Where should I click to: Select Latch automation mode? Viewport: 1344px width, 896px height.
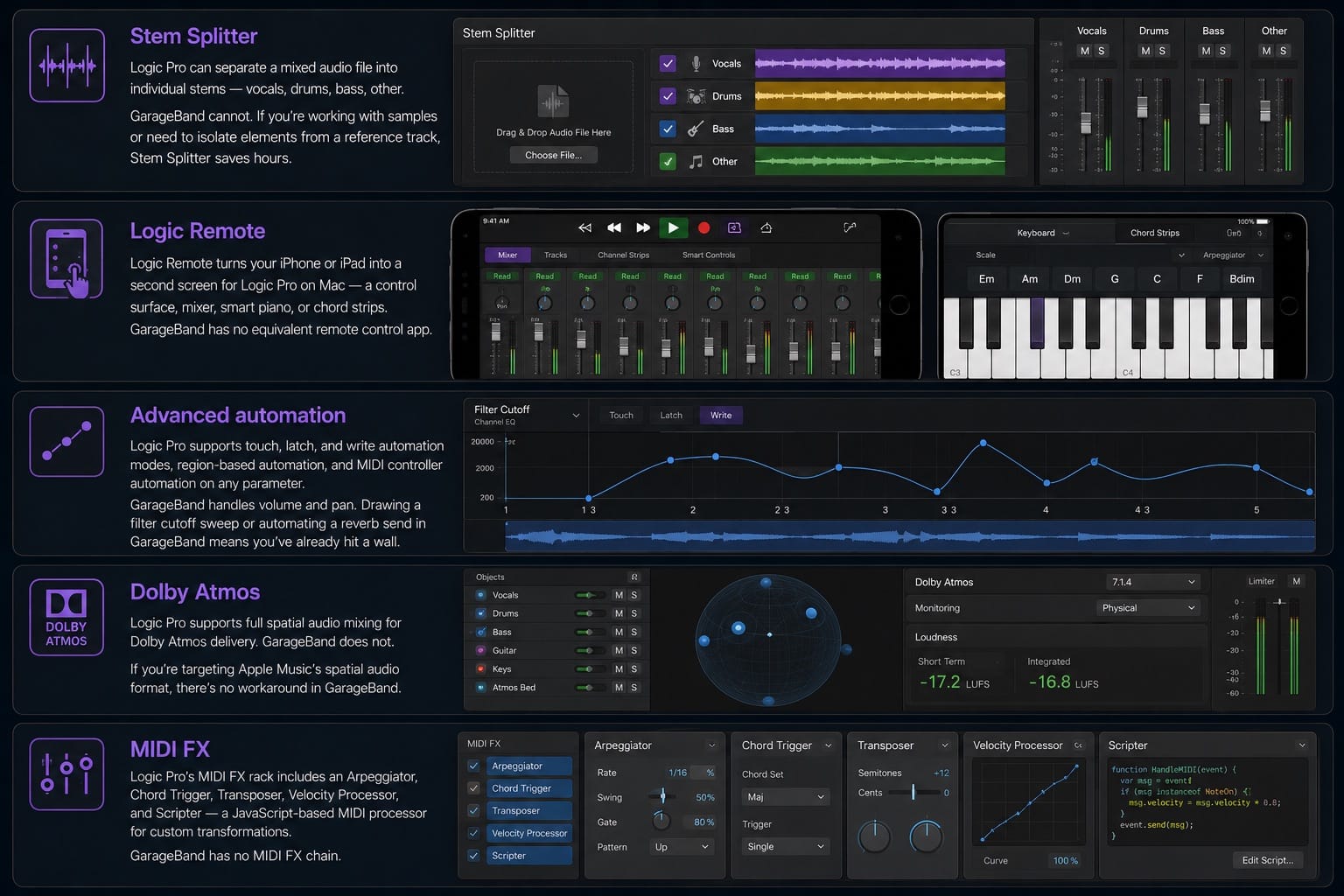tap(671, 416)
